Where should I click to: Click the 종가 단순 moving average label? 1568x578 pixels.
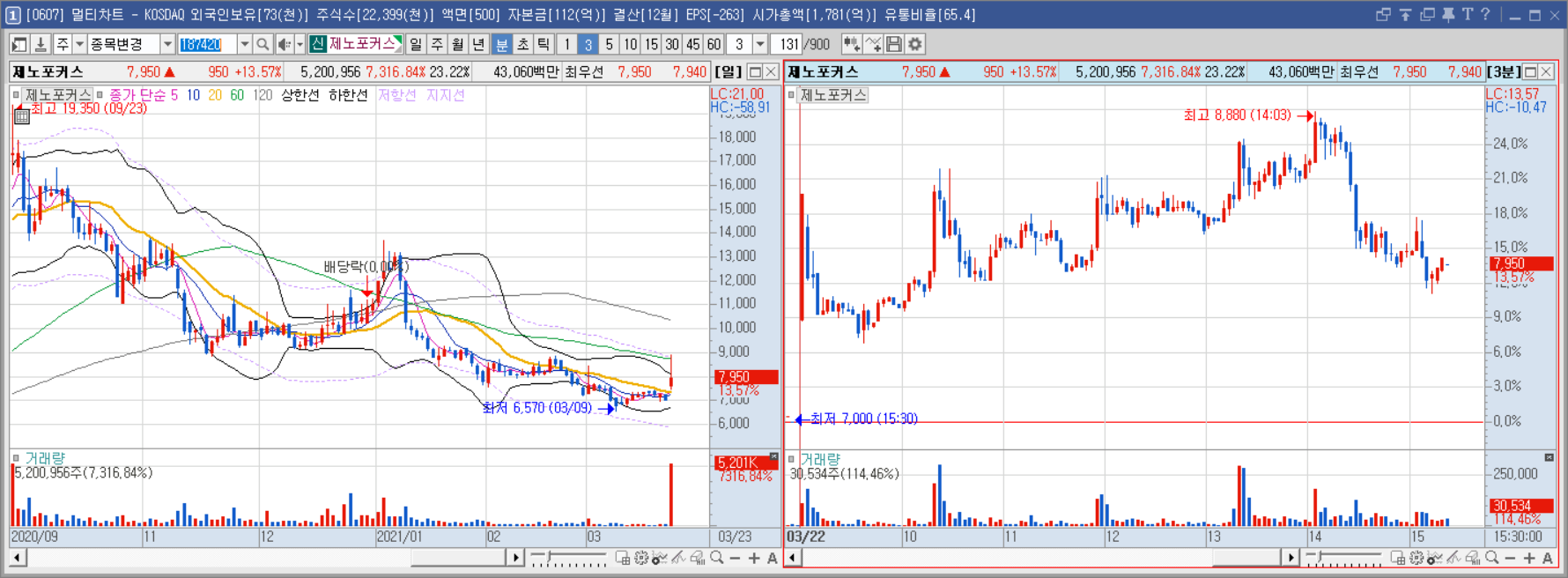tap(137, 94)
